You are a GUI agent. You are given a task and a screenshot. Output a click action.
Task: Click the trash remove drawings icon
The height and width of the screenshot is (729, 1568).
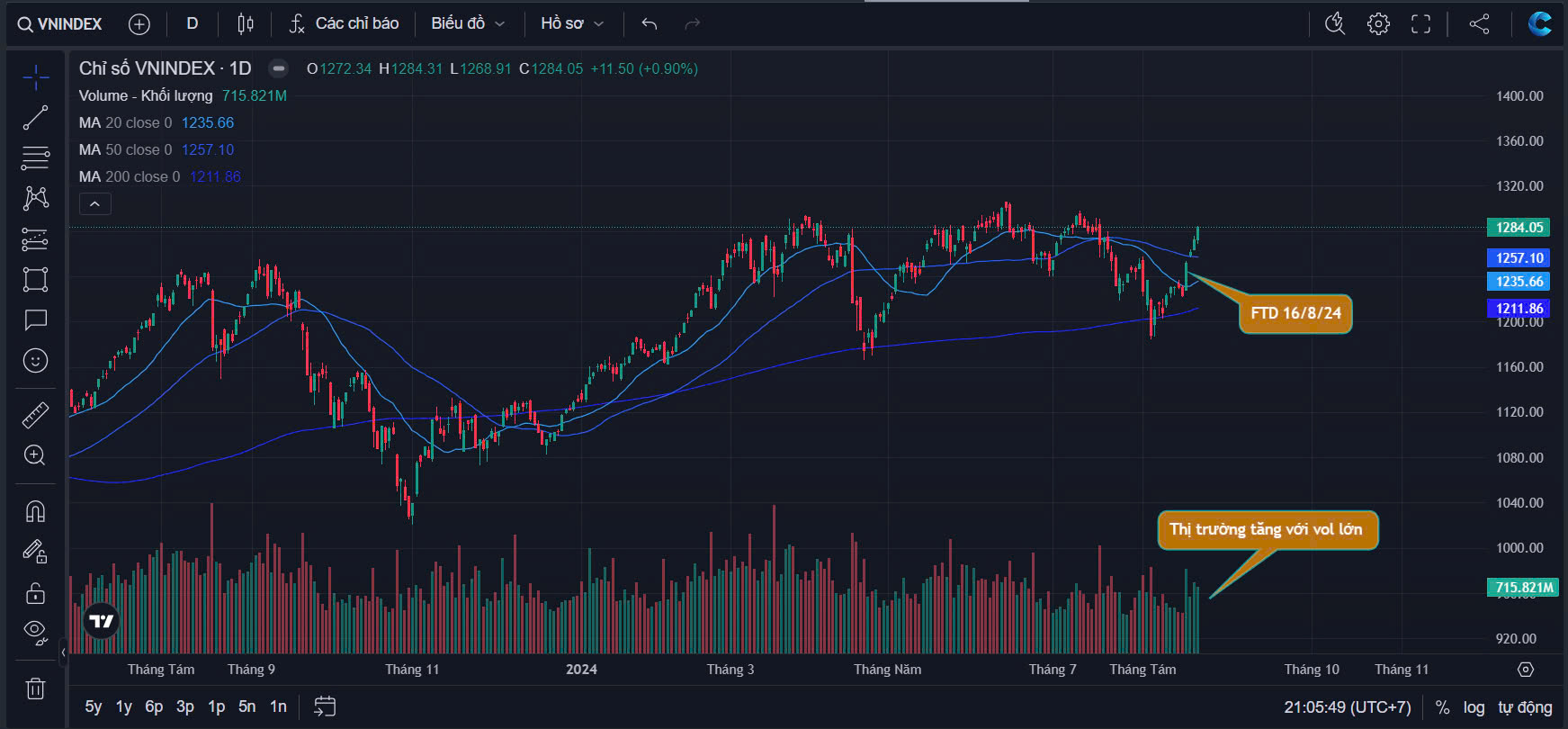tap(35, 689)
